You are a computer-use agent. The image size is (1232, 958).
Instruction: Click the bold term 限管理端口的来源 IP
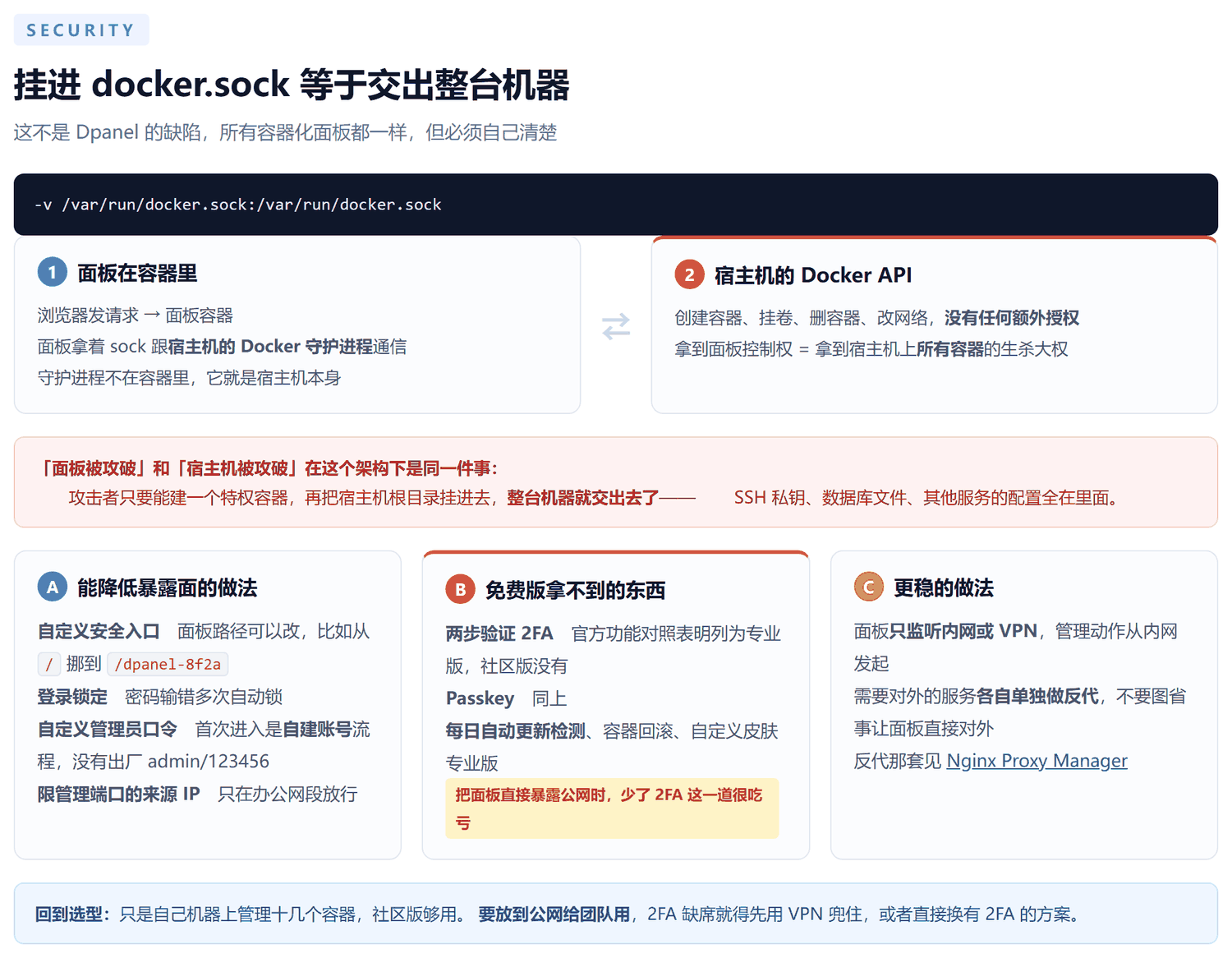point(119,794)
